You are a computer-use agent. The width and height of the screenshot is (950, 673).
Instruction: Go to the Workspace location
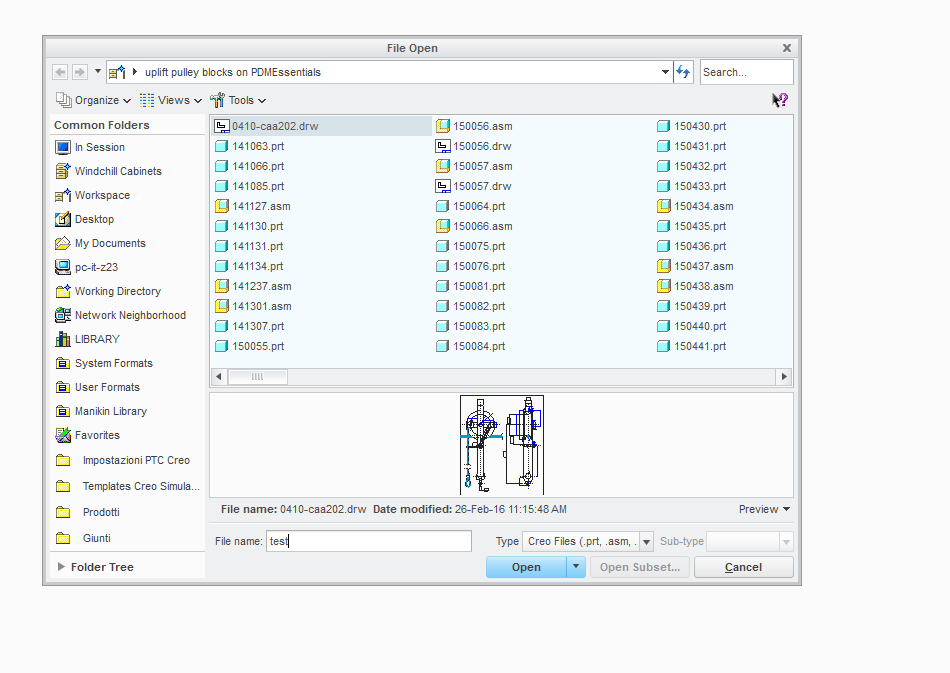click(x=92, y=195)
